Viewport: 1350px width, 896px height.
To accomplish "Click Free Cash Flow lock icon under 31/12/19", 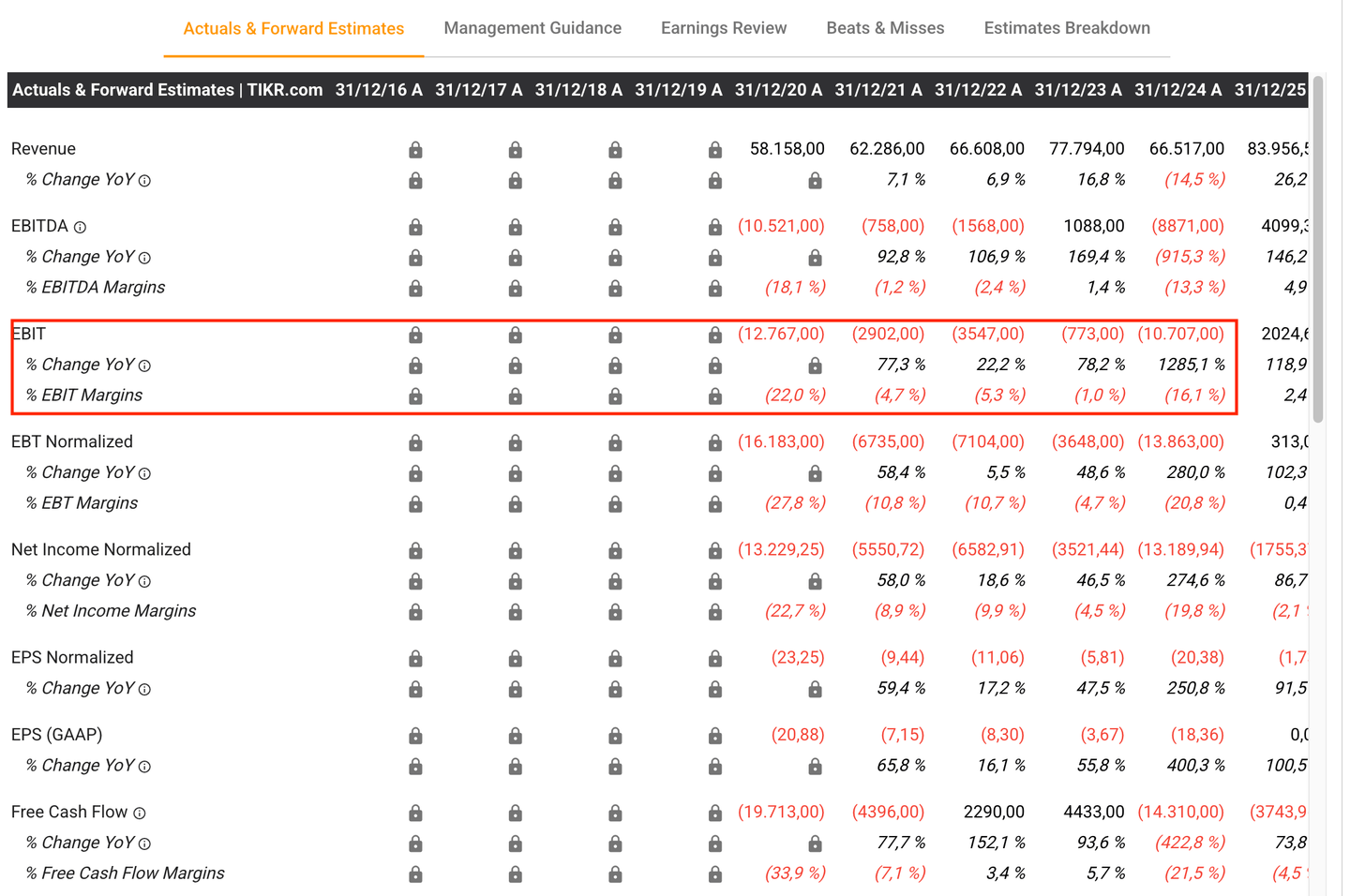I will [x=714, y=813].
